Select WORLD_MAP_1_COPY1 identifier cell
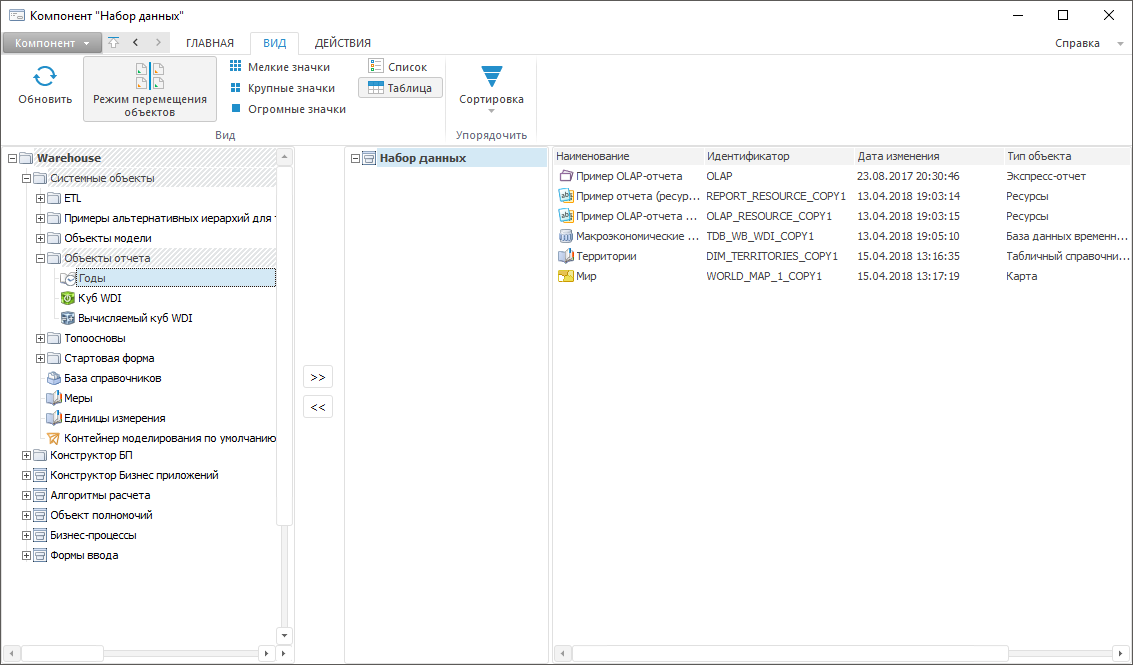Viewport: 1133px width, 665px height. [x=764, y=276]
